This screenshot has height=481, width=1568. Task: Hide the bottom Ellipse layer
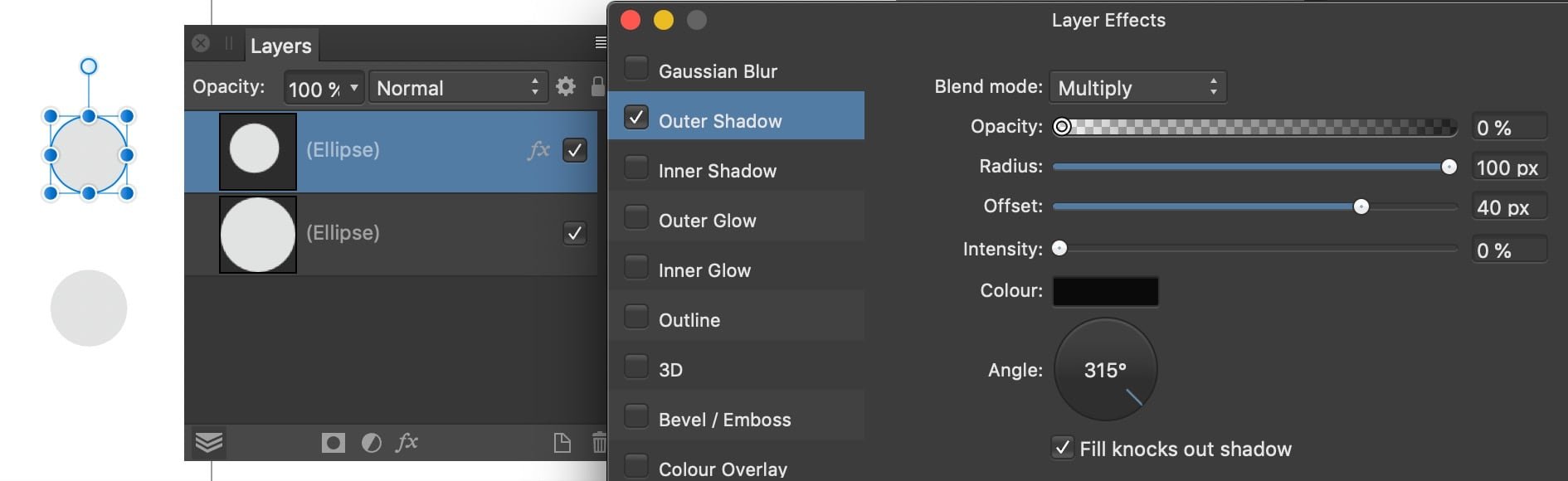pyautogui.click(x=575, y=233)
